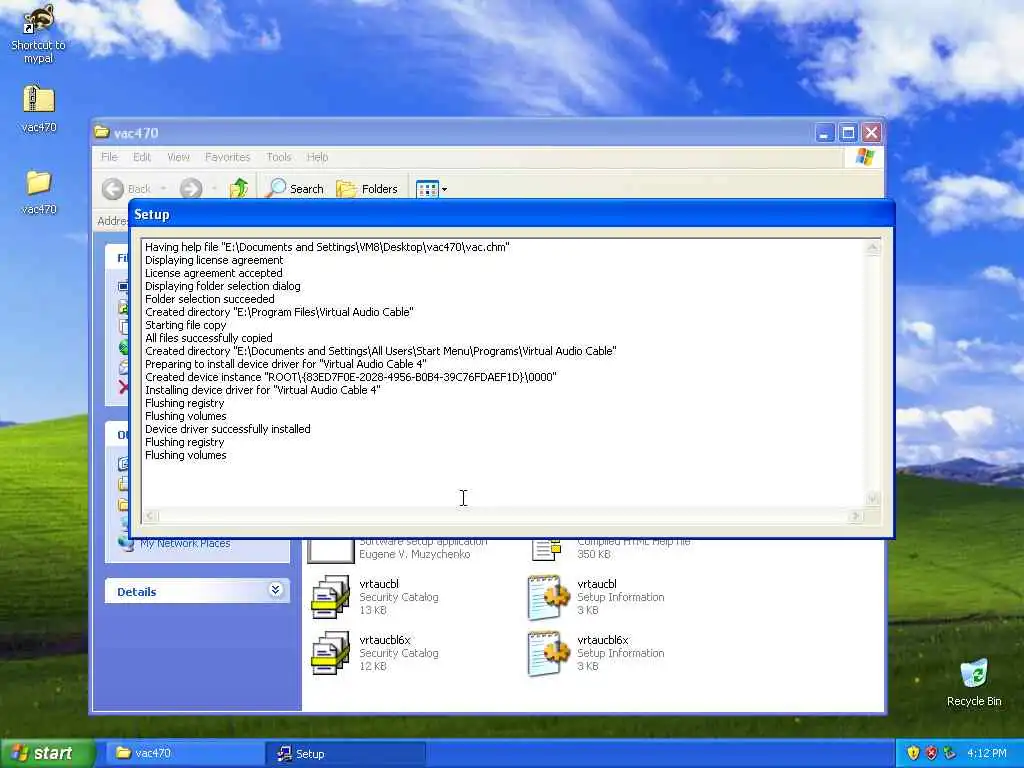1024x768 pixels.
Task: Minimize the vac470 explorer window
Action: [825, 133]
